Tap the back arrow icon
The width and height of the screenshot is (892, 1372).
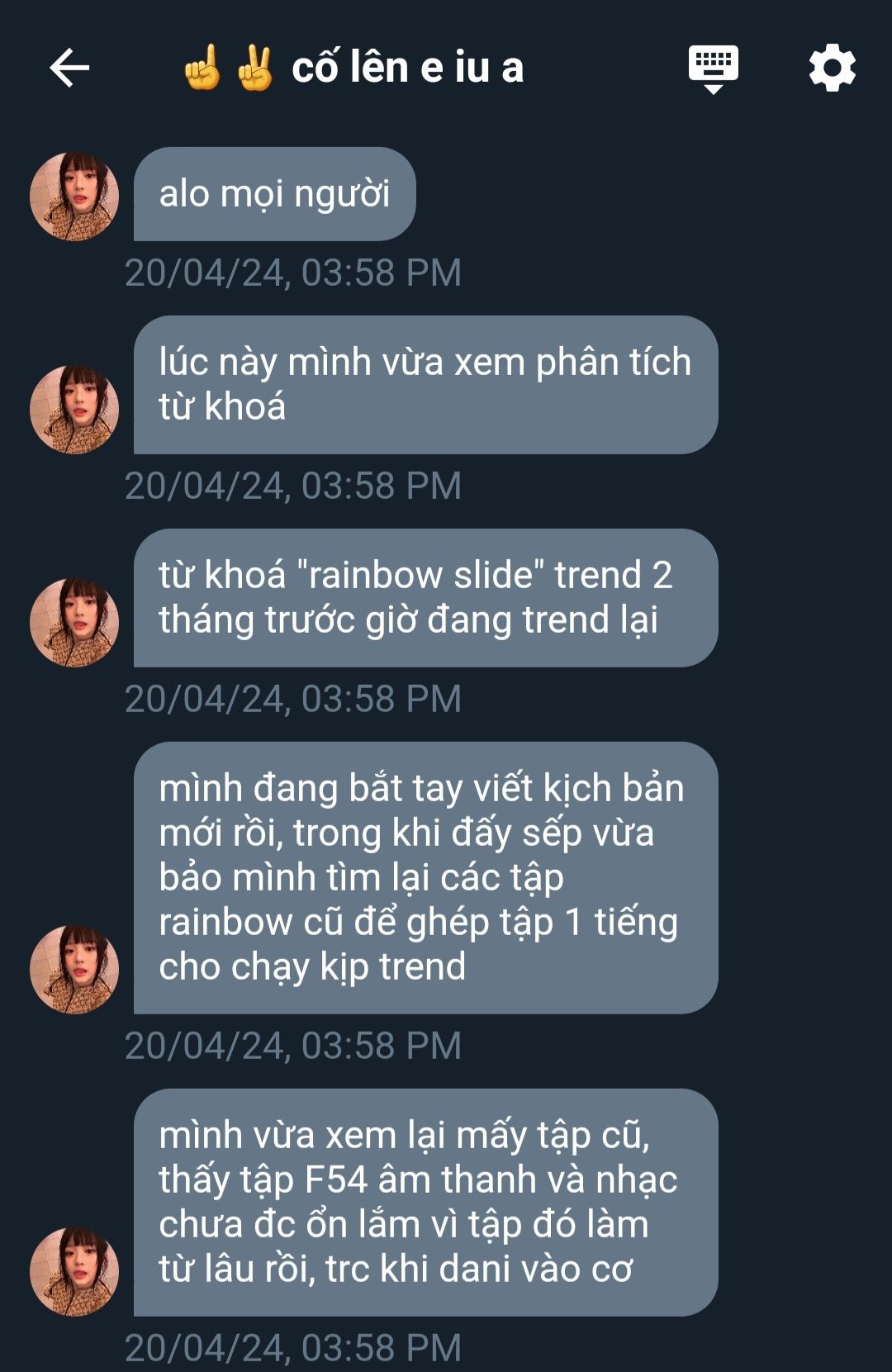point(69,68)
